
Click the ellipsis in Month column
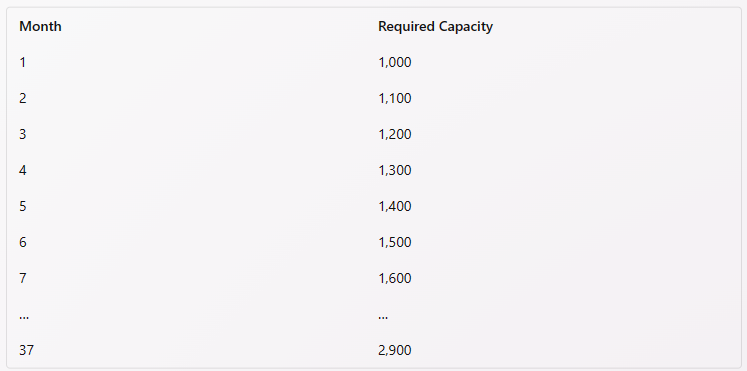click(24, 317)
